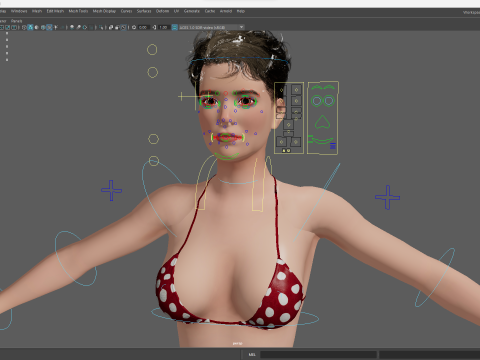Select the character's left eye green control
This screenshot has width=480, height=360.
pyautogui.click(x=246, y=101)
